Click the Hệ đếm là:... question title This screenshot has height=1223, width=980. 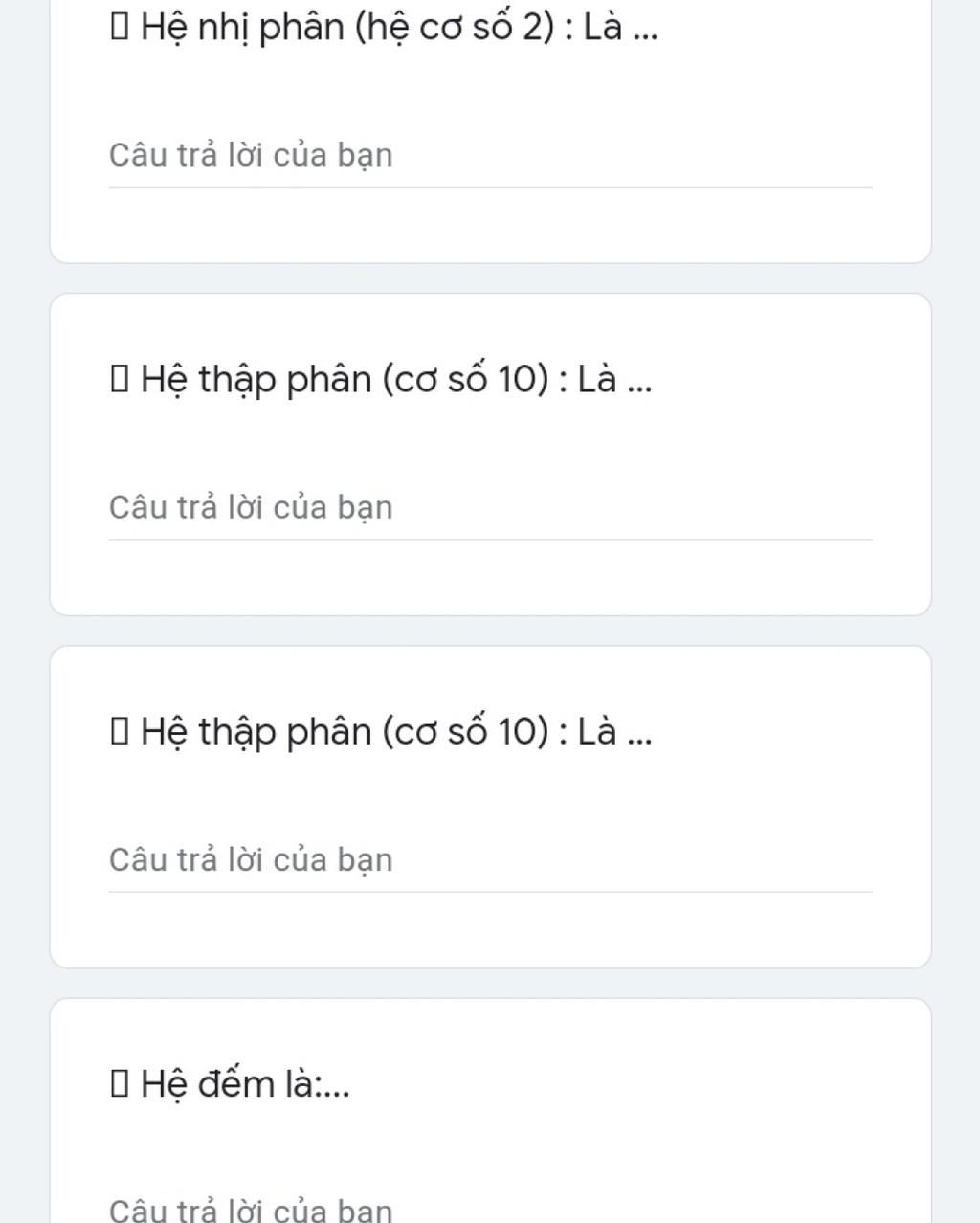click(x=245, y=1084)
